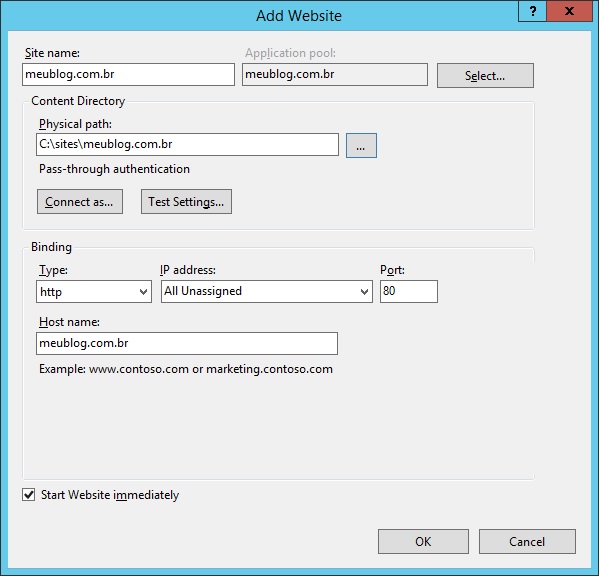Image resolution: width=599 pixels, height=576 pixels.
Task: Expand the IP address combo box
Action: coord(267,291)
